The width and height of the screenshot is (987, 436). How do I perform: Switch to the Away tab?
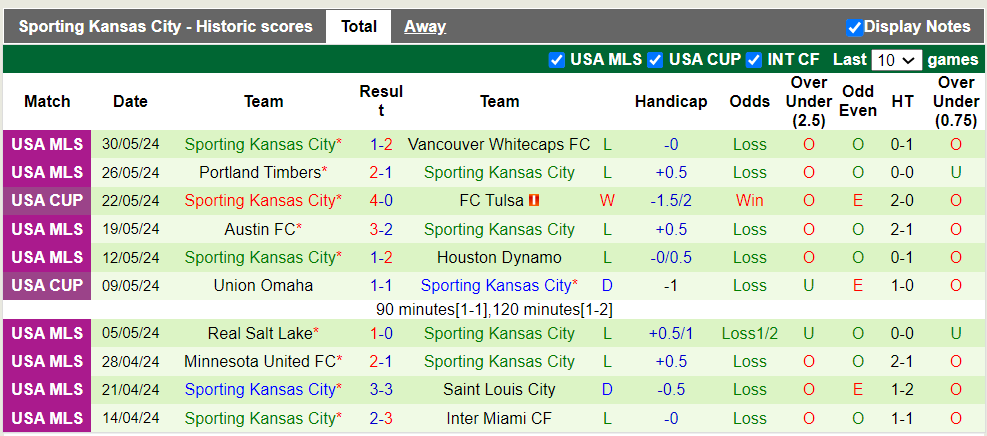425,27
